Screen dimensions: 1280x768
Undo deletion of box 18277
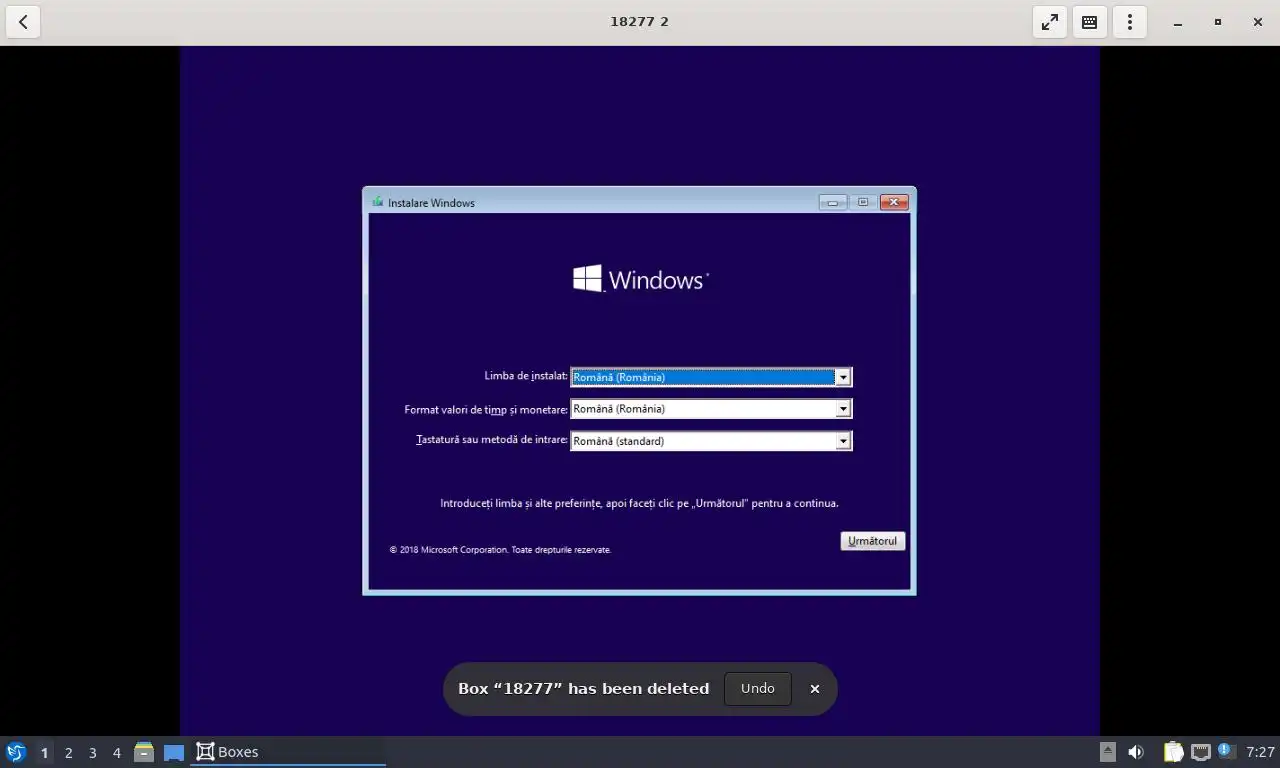tap(758, 688)
